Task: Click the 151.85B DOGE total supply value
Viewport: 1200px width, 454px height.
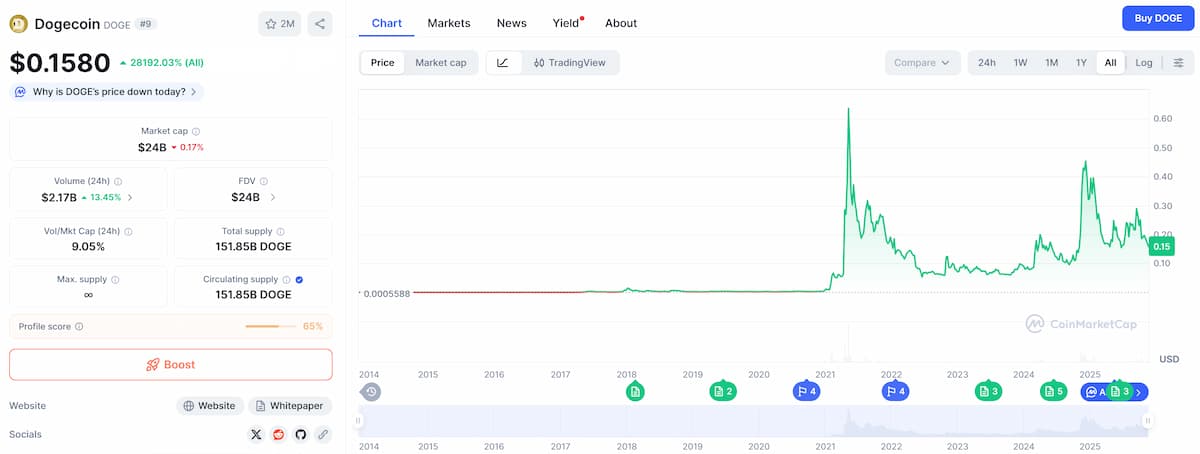Action: [253, 246]
